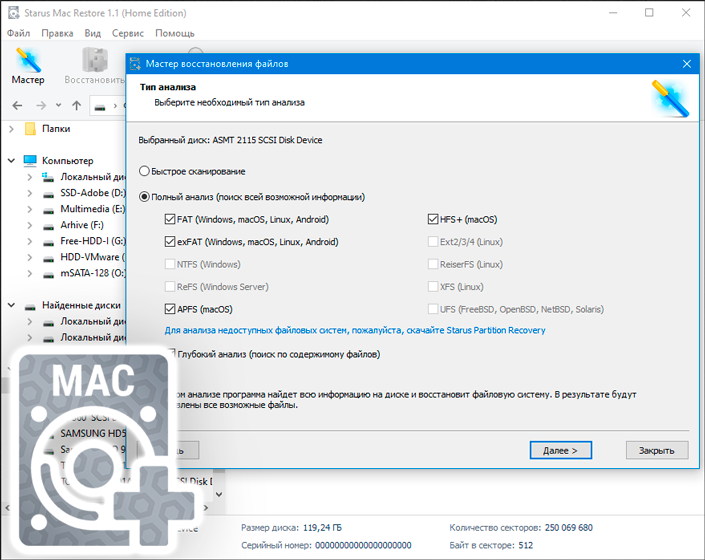Screen dimensions: 705x560
Task: Select the Arhive (F:) drive icon
Action: 49,227
